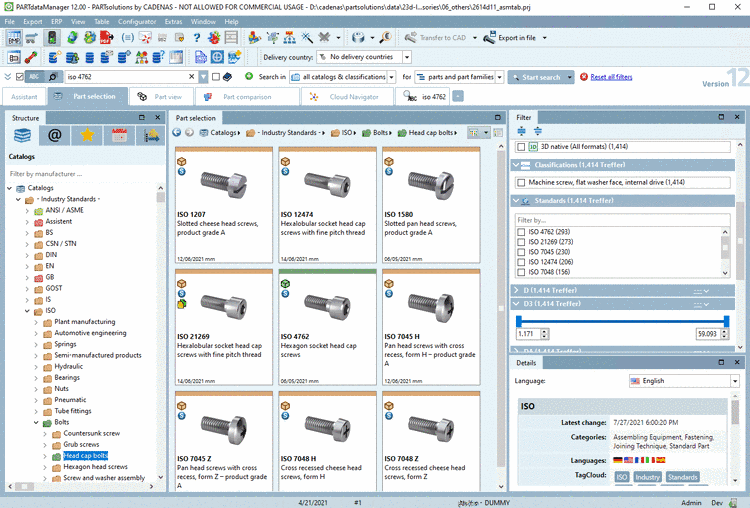Click the Standards tag in TagCloud
The height and width of the screenshot is (508, 750).
pyautogui.click(x=682, y=477)
